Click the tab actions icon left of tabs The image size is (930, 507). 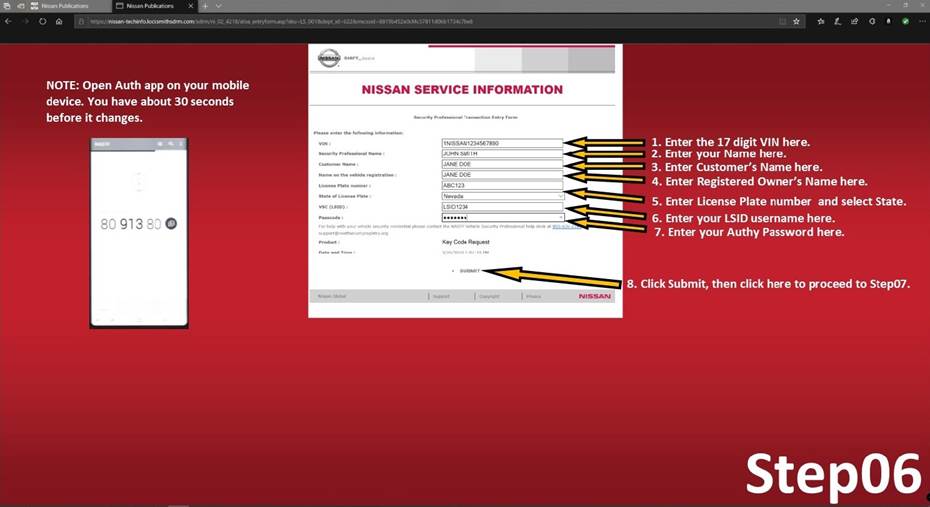pos(7,6)
